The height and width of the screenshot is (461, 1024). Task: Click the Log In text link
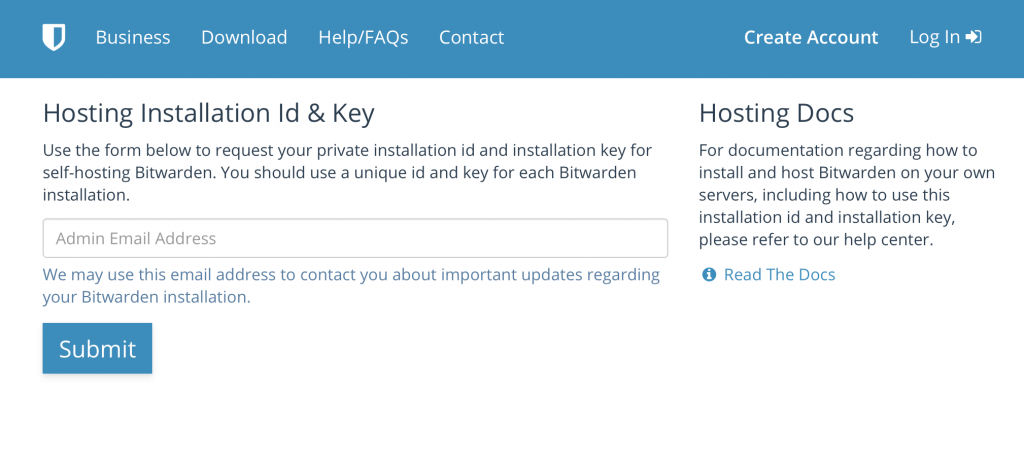(935, 37)
